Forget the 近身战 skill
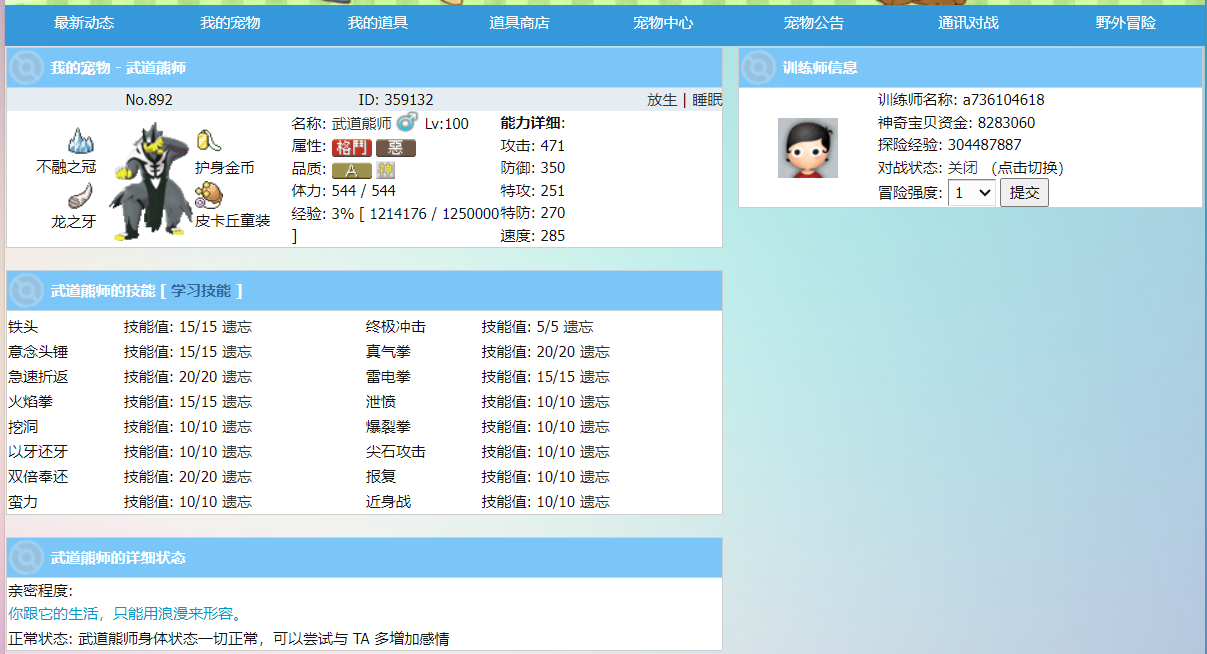This screenshot has width=1207, height=654. click(595, 502)
